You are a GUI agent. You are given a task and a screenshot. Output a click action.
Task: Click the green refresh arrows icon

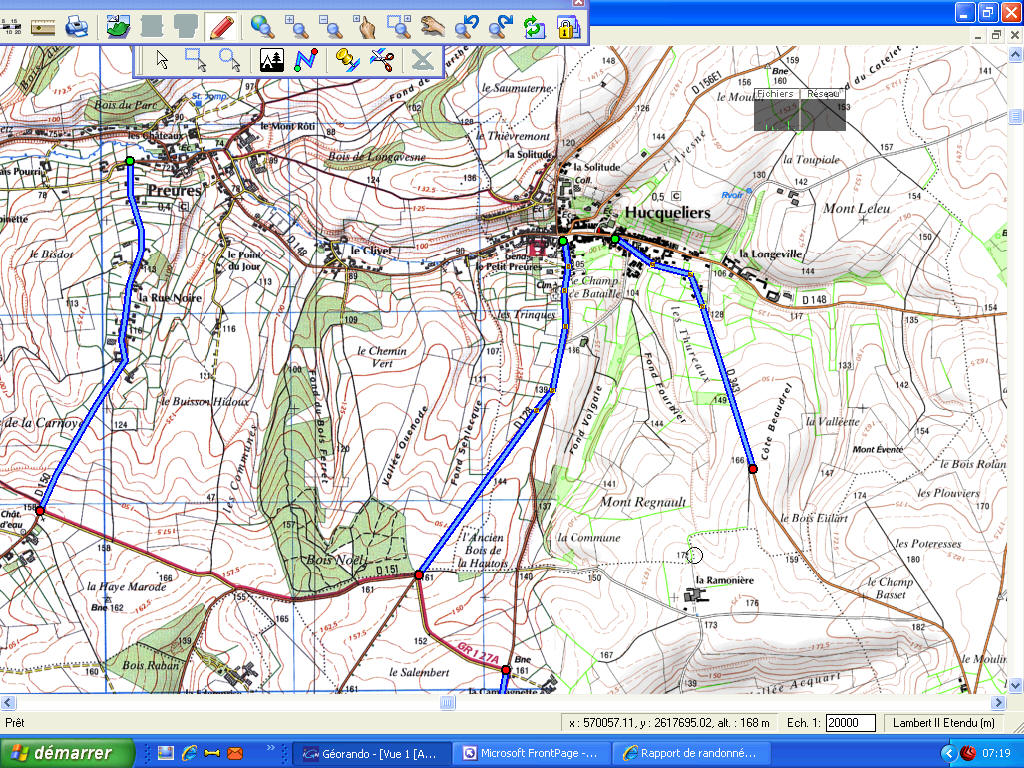[534, 27]
